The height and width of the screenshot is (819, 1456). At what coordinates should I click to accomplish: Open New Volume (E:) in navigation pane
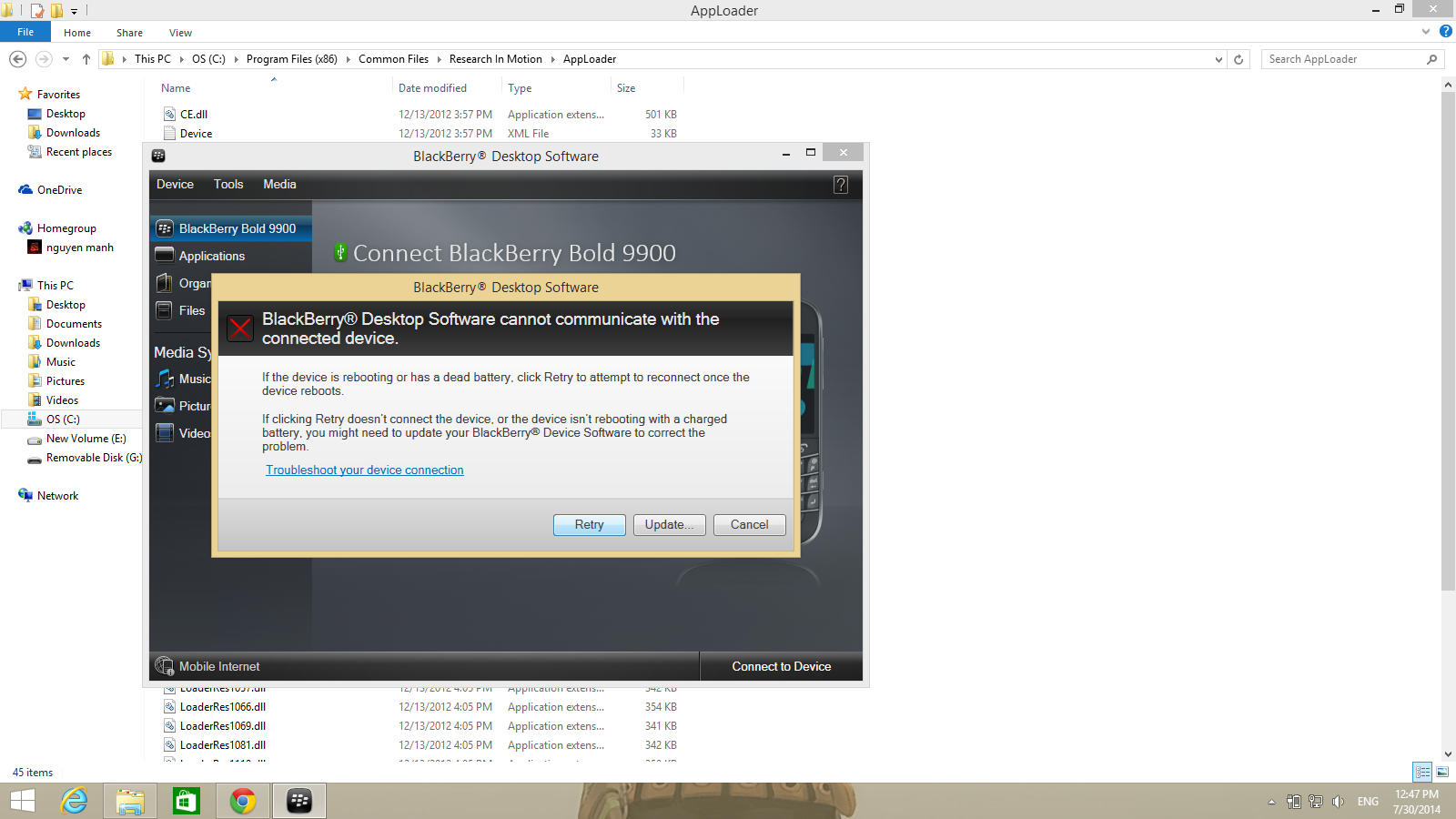[x=86, y=439]
